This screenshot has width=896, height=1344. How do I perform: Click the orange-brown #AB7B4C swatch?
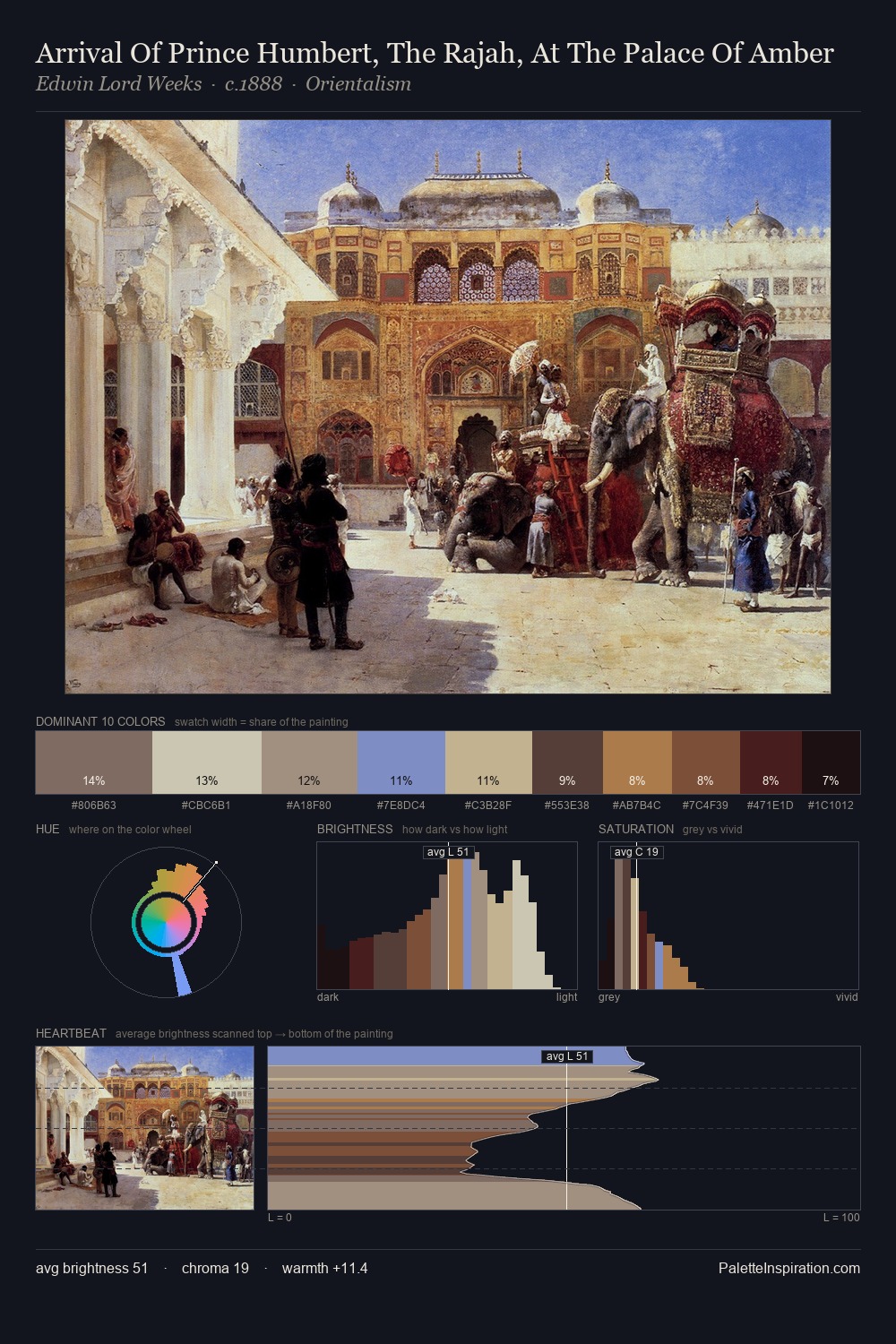pyautogui.click(x=637, y=762)
